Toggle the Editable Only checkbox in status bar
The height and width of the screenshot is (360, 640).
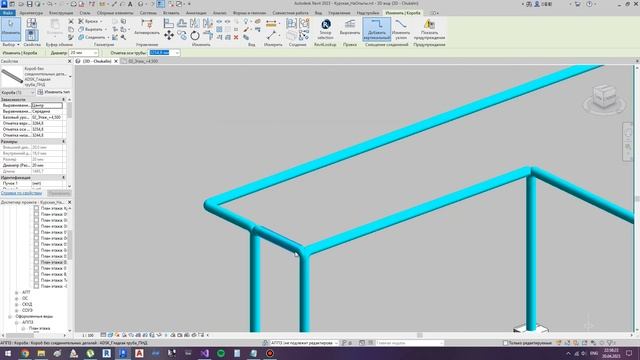505,343
